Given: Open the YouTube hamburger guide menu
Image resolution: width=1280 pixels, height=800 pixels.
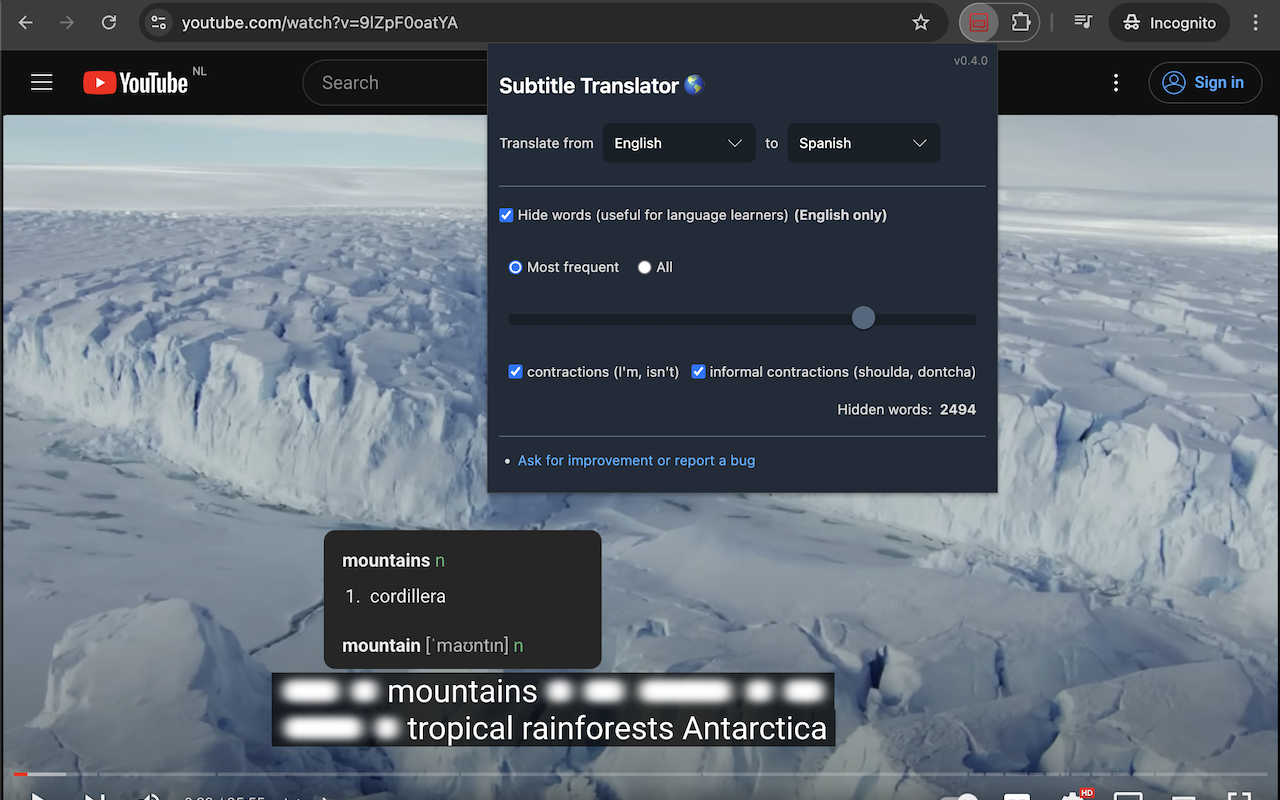Looking at the screenshot, I should tap(41, 83).
